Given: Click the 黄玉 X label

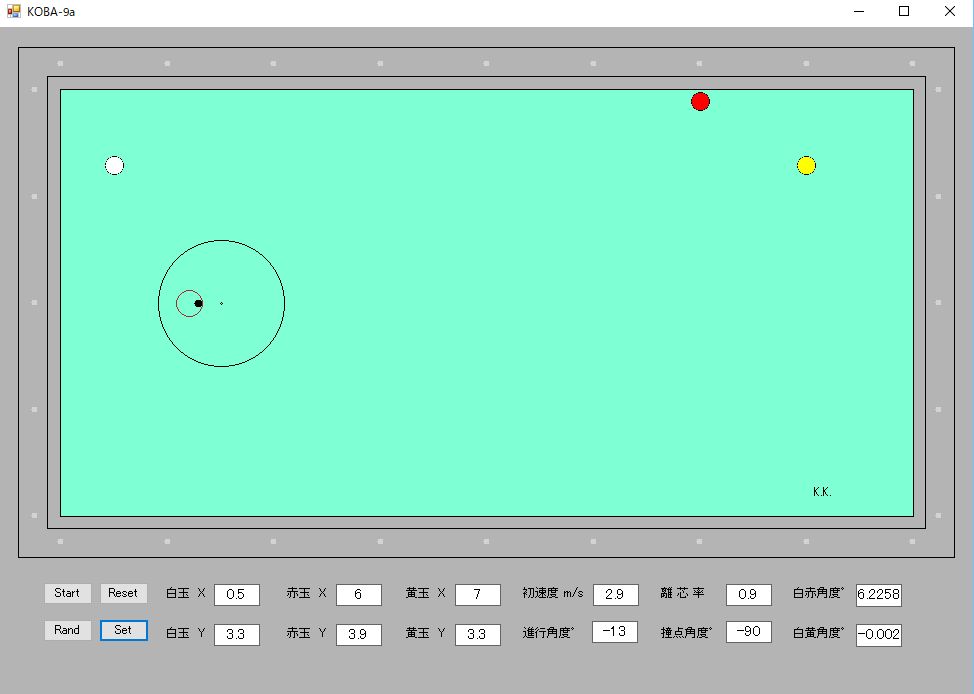Looking at the screenshot, I should tap(426, 593).
